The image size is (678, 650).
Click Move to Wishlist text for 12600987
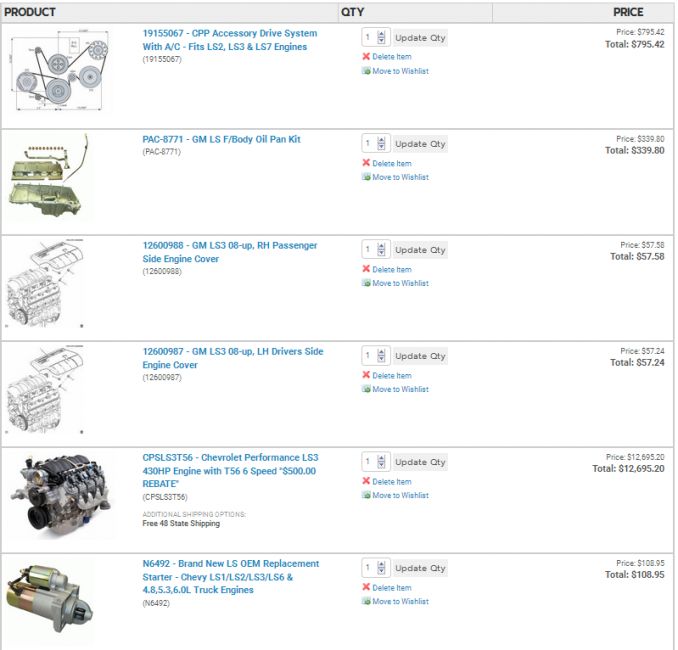(x=400, y=389)
